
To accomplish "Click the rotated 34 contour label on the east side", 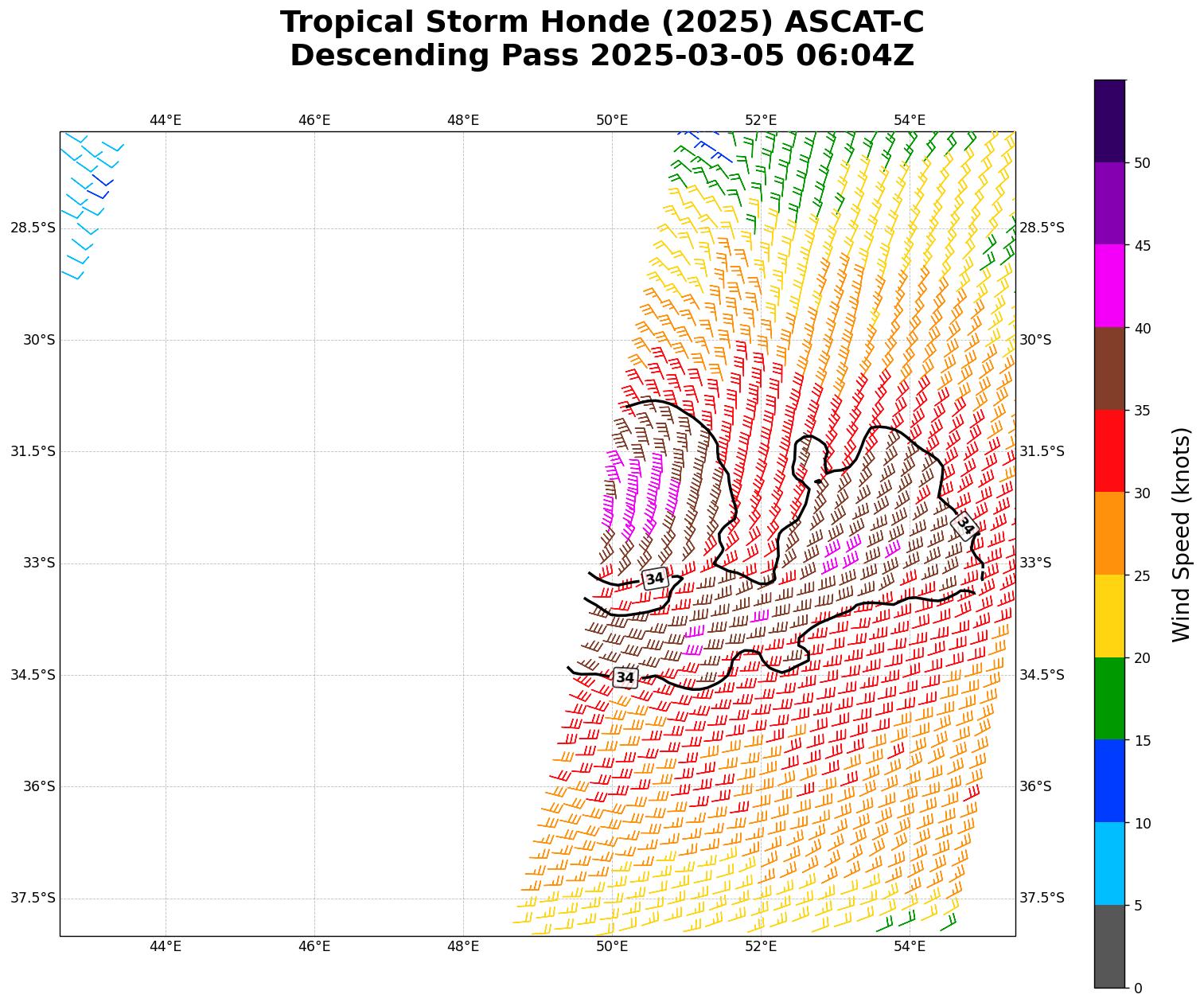I will pos(964,526).
